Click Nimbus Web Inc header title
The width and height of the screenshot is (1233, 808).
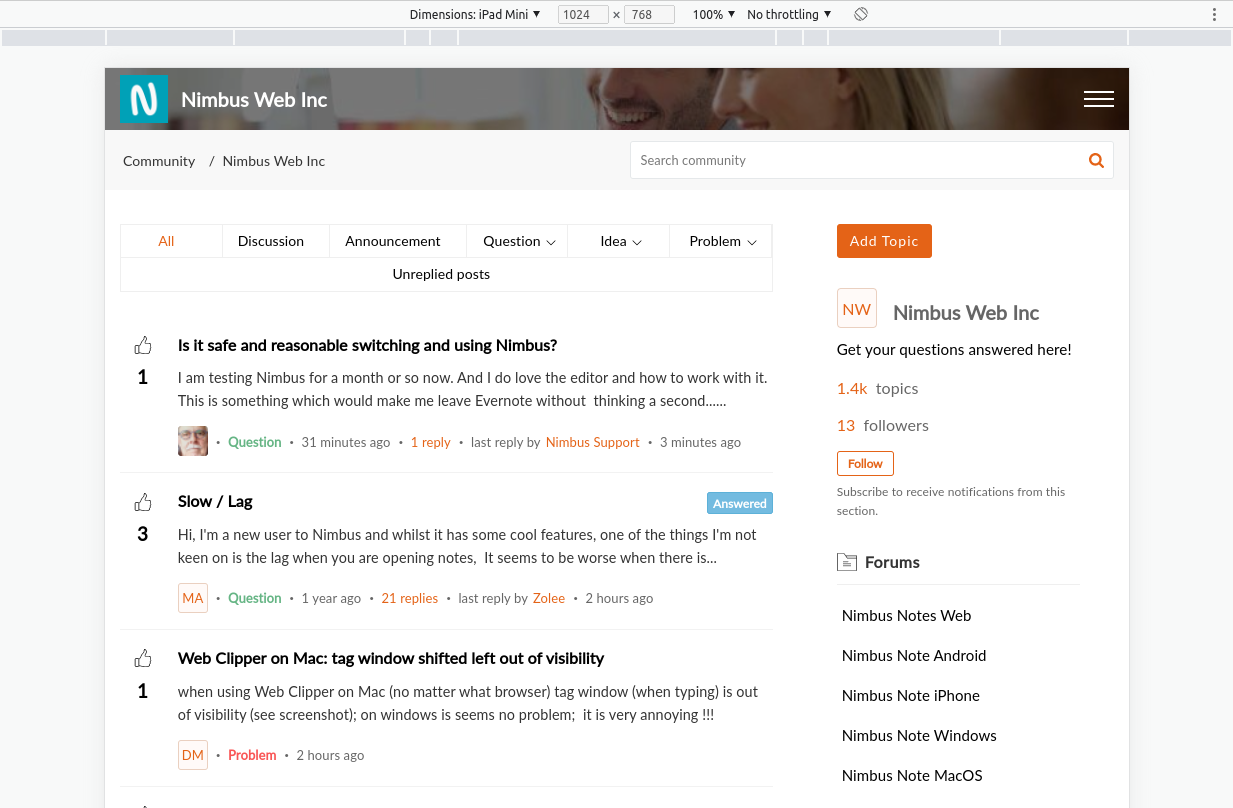click(x=254, y=100)
